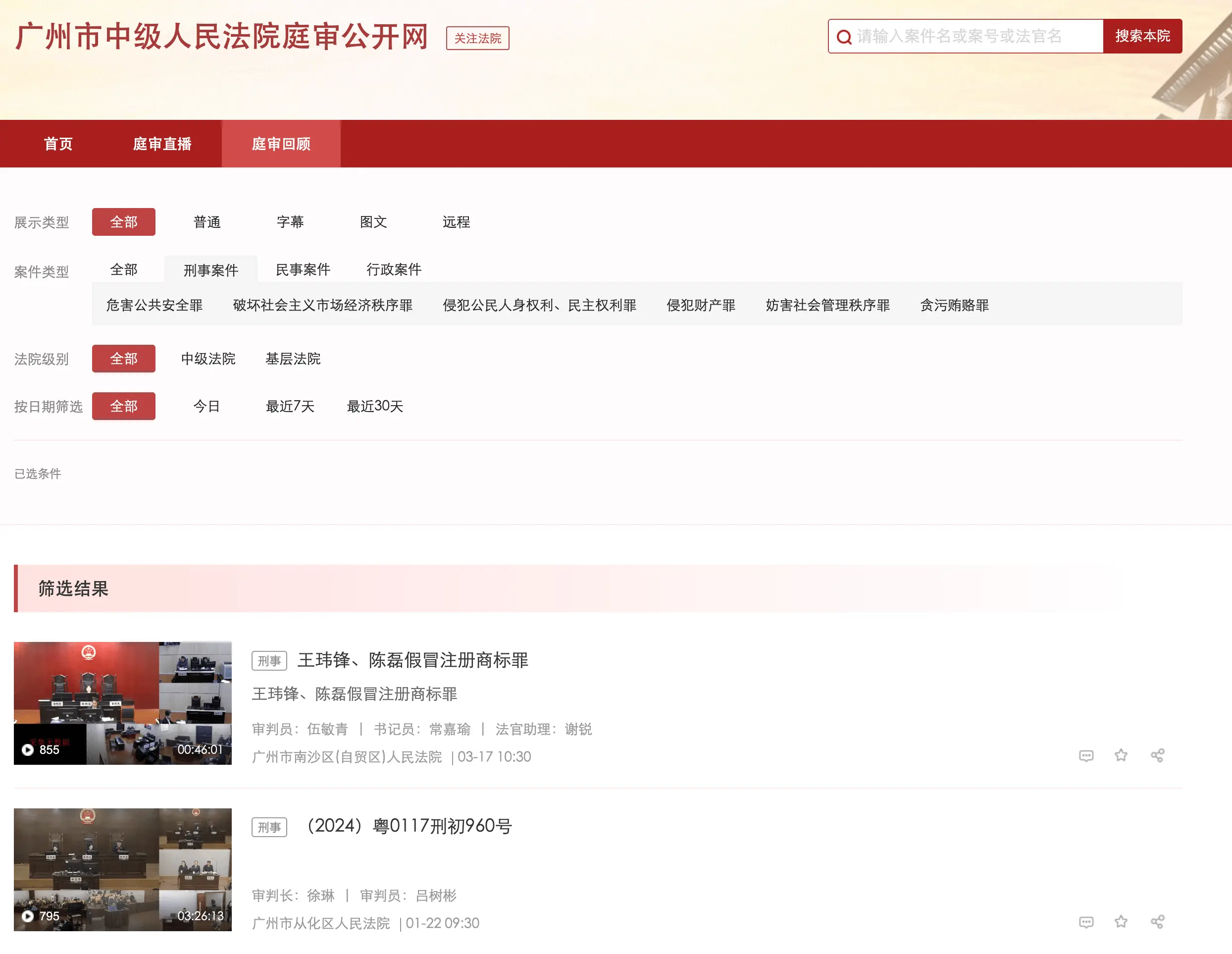Select 字幕 display type filter

pyautogui.click(x=290, y=222)
